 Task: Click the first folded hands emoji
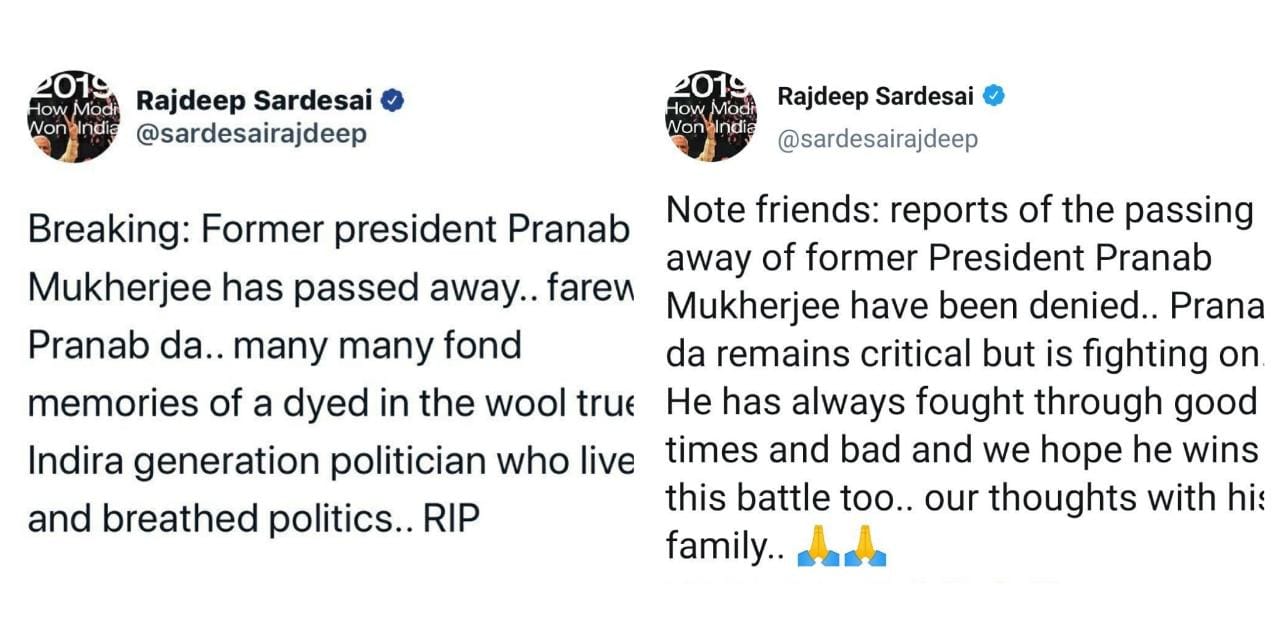[817, 547]
